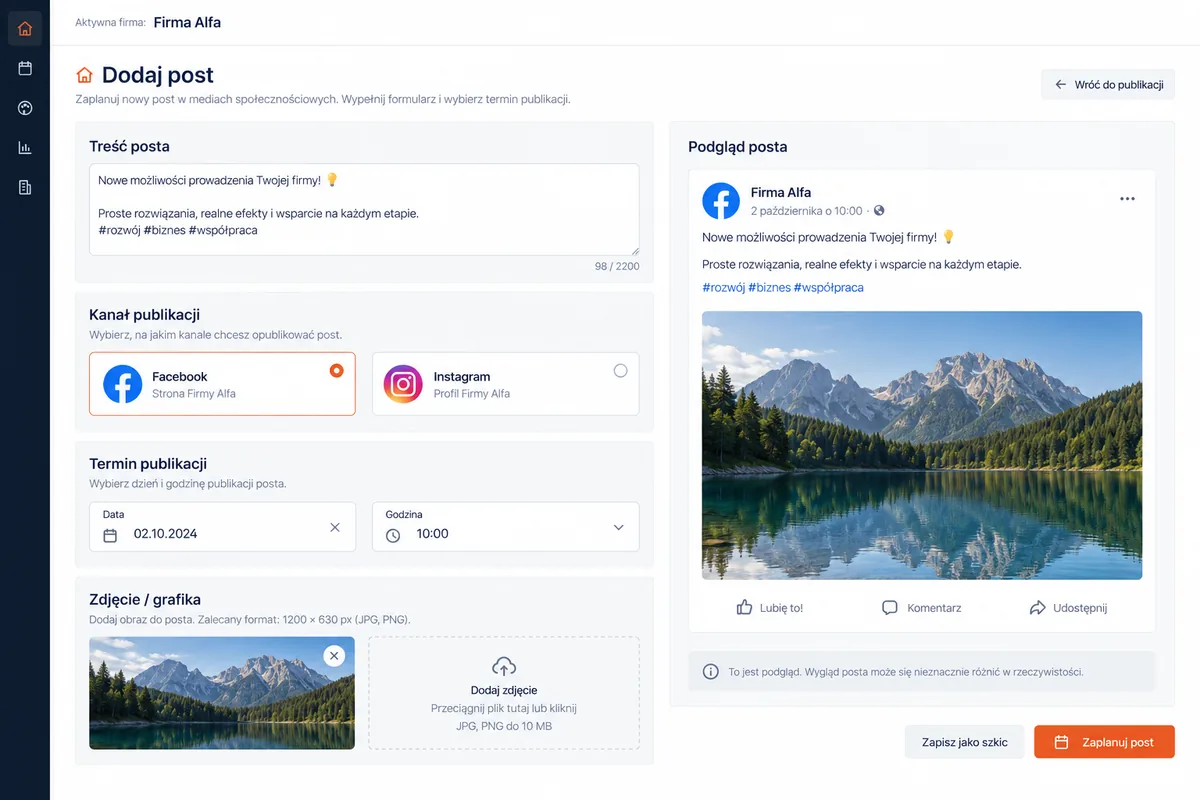Click the date value 02.10.2024
1200x800 pixels.
[166, 534]
